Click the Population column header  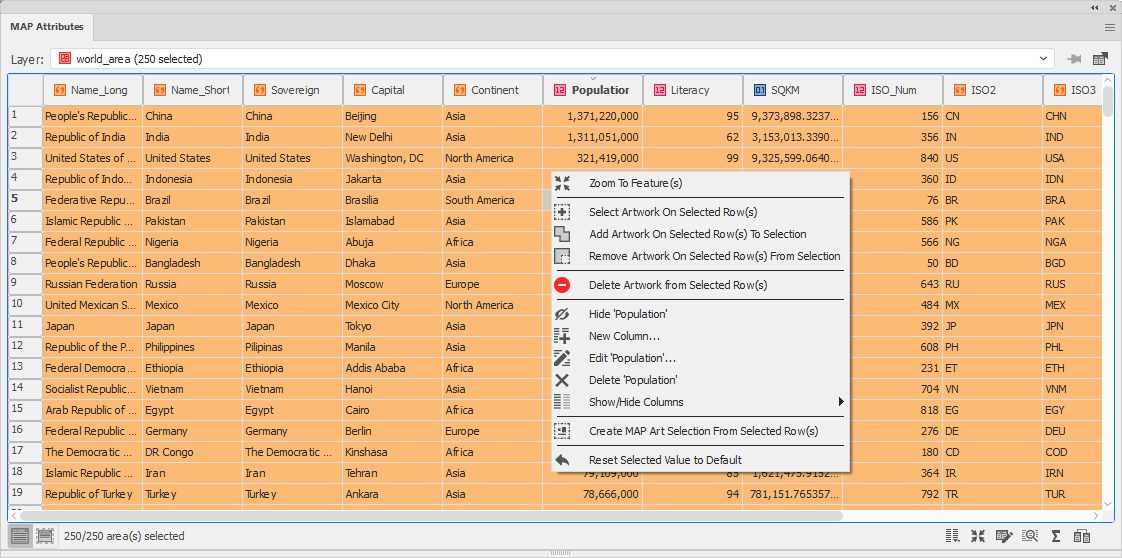[x=593, y=90]
